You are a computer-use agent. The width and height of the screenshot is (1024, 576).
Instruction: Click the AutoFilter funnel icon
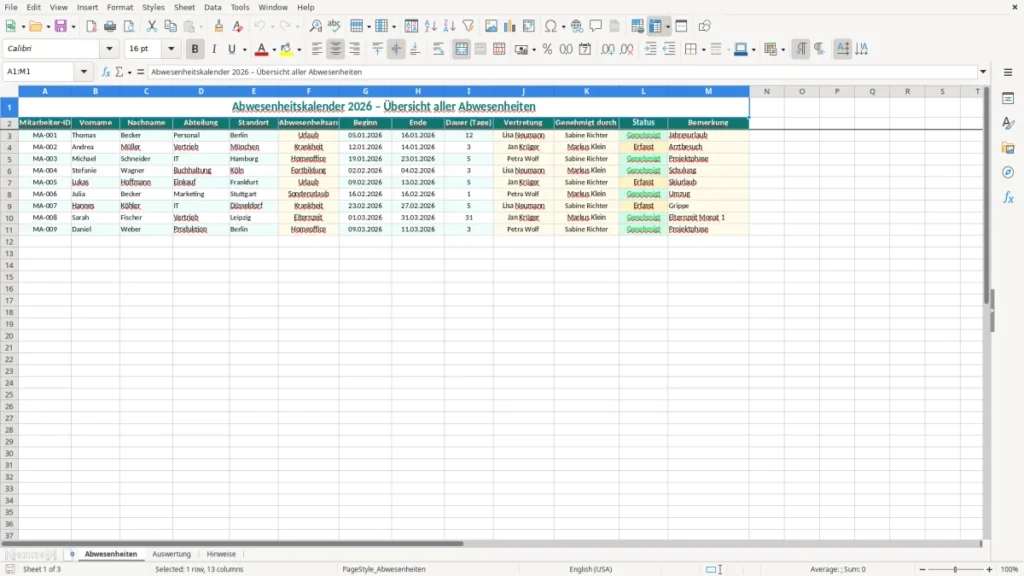point(468,26)
